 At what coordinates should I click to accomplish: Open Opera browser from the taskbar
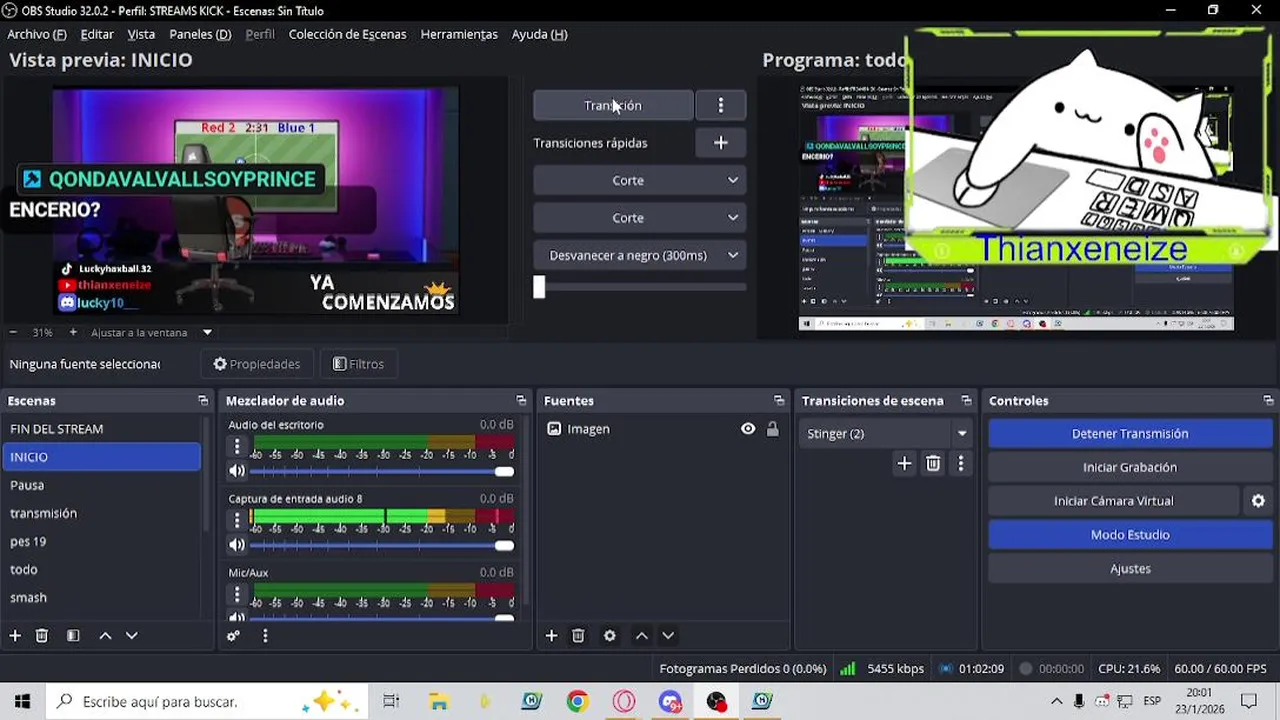tap(624, 702)
